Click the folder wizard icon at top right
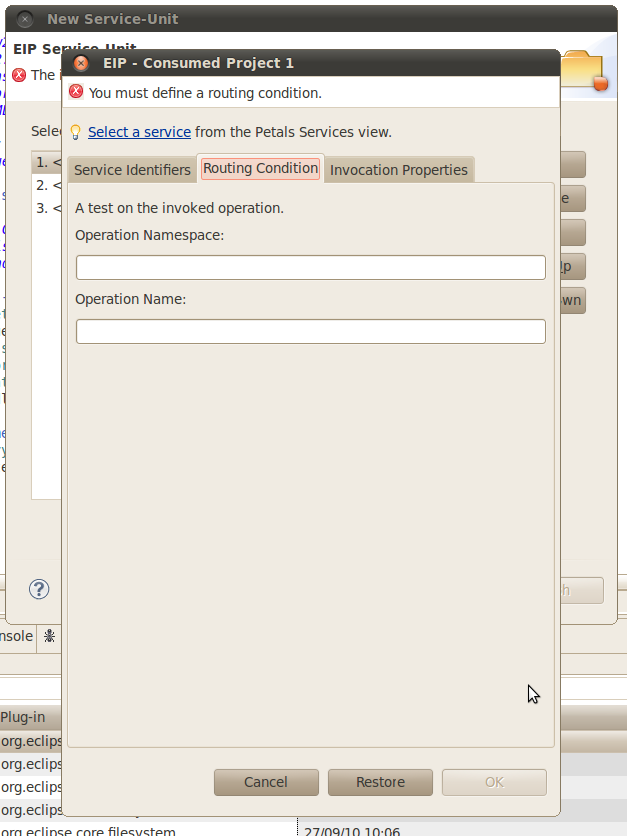 [583, 70]
